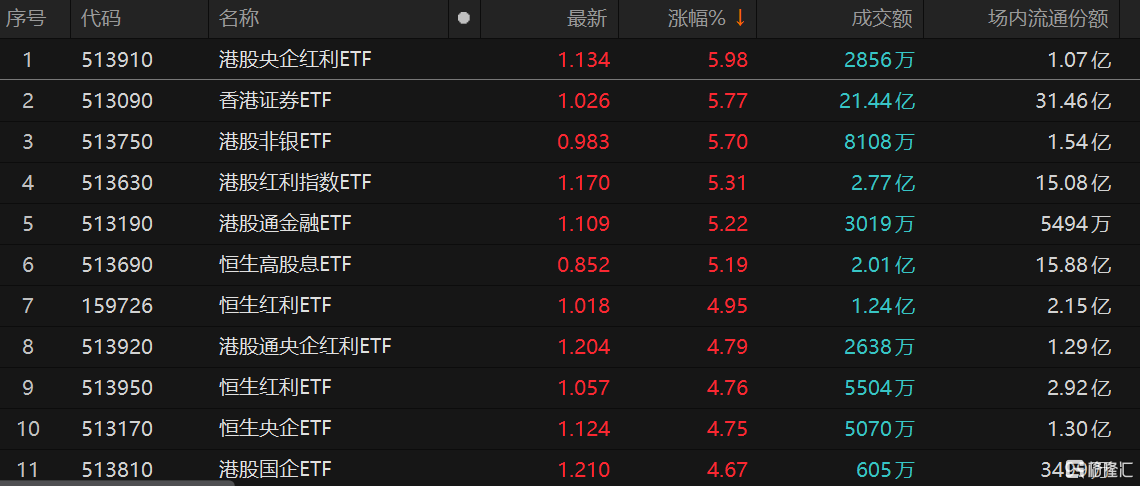
Task: Open 港股通央企红利ETF details
Action: pos(305,347)
